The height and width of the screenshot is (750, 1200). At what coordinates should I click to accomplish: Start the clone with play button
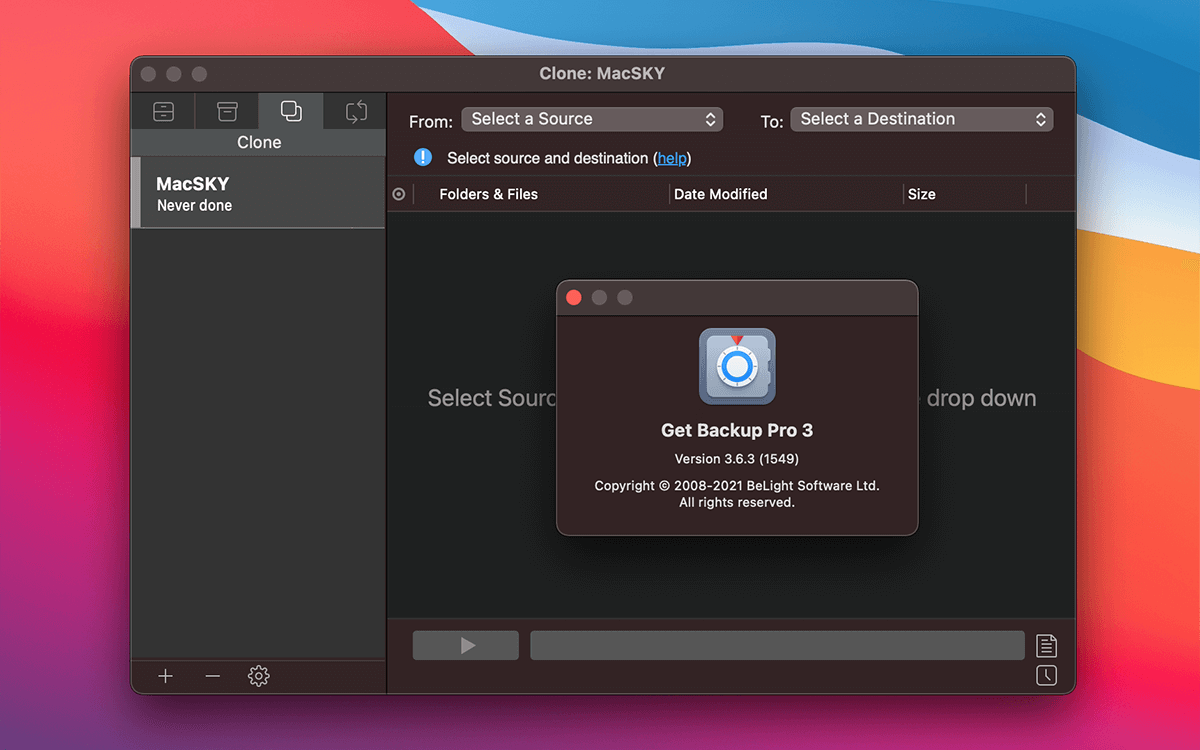click(466, 645)
